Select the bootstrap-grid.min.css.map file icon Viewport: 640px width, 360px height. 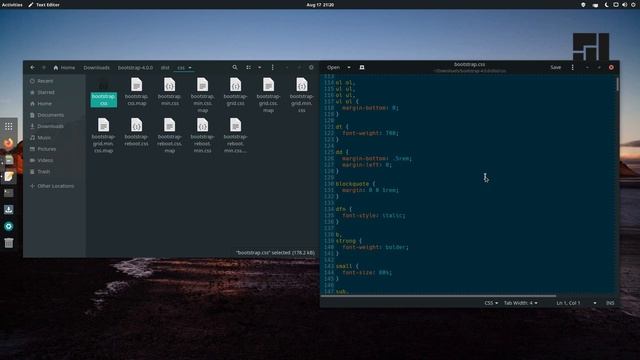coord(104,125)
